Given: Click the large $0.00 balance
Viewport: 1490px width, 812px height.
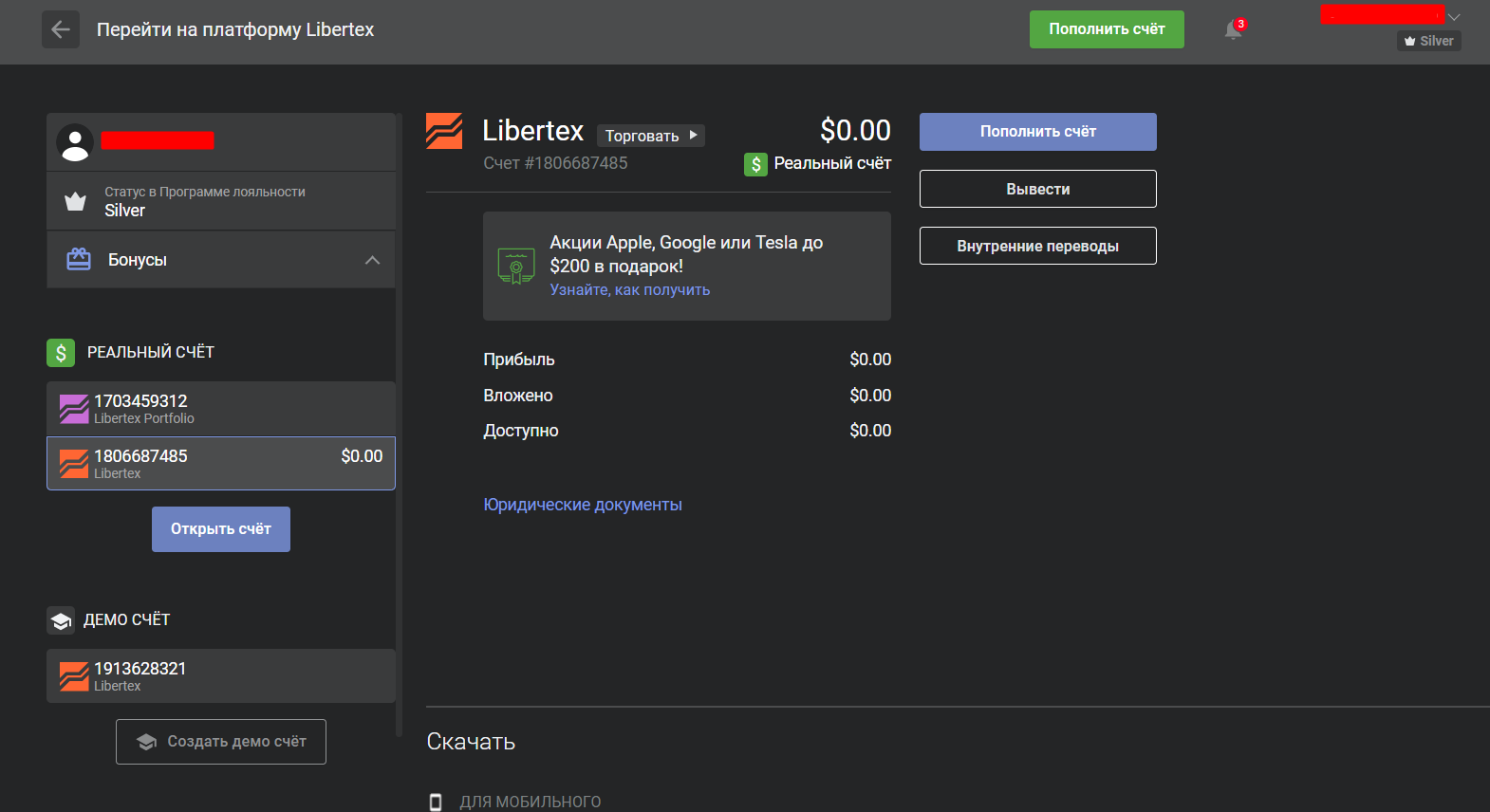Looking at the screenshot, I should coord(855,130).
